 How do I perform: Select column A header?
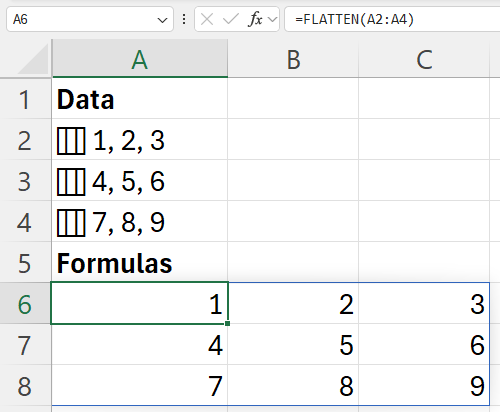coord(140,59)
